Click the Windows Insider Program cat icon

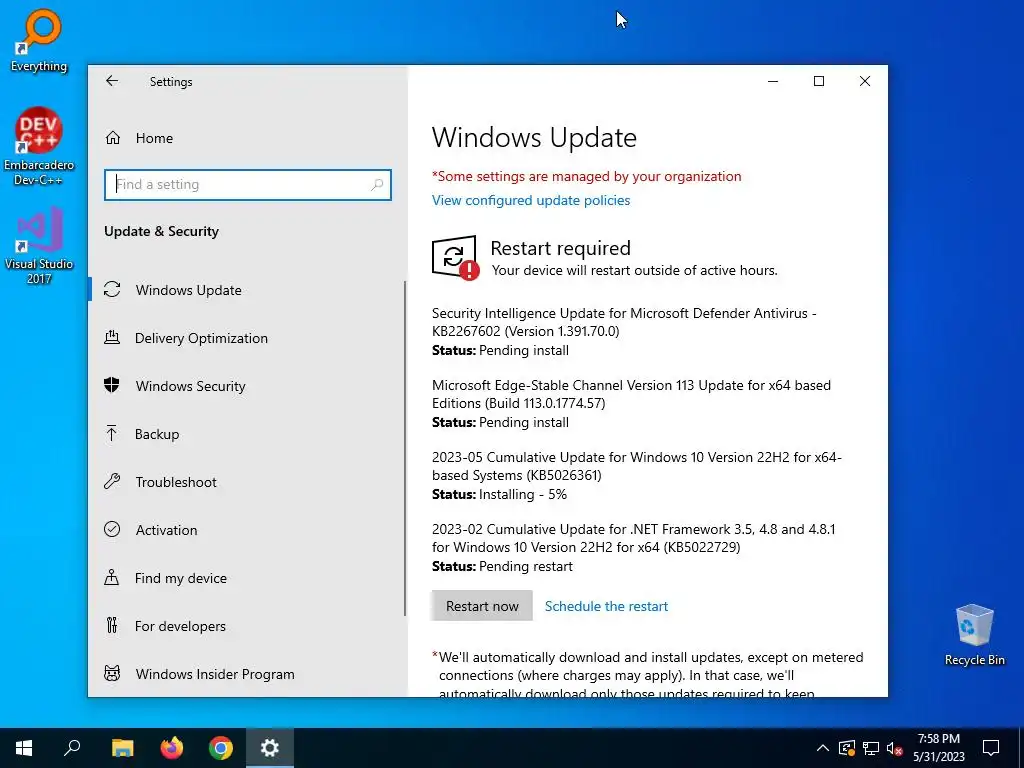click(x=112, y=673)
